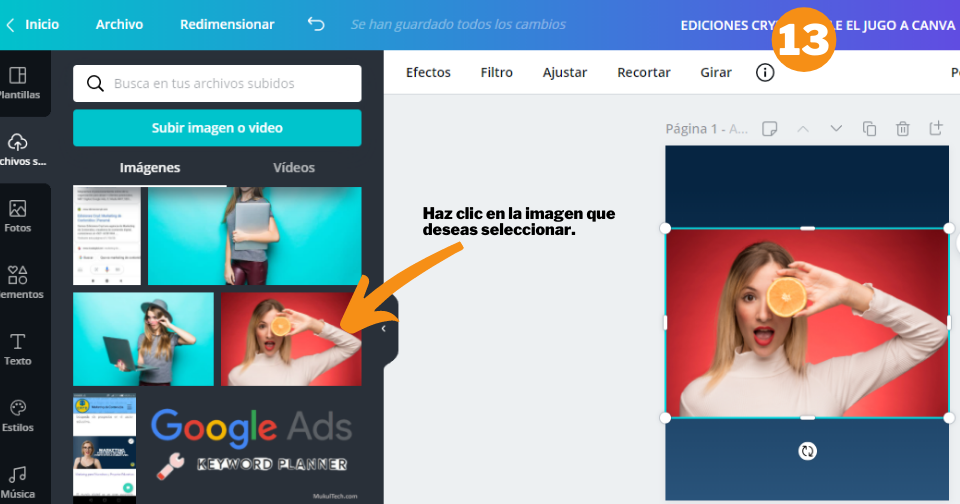This screenshot has width=960, height=504.
Task: Switch to the Imágenes tab
Action: pyautogui.click(x=150, y=168)
